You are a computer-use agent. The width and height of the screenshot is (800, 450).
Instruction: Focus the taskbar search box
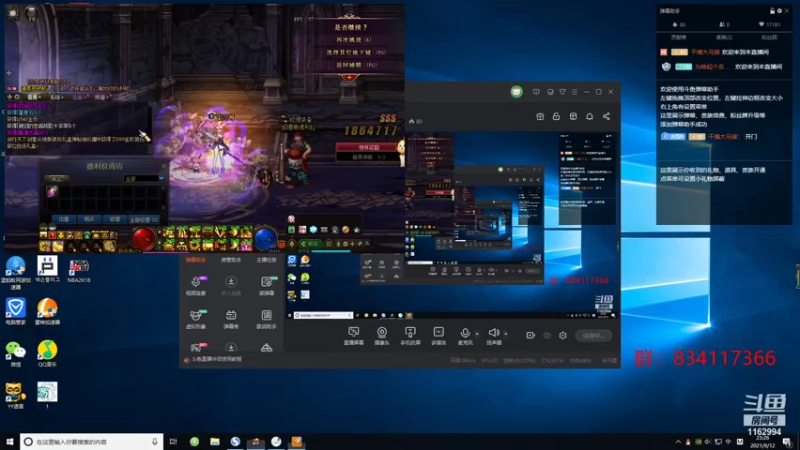92,441
